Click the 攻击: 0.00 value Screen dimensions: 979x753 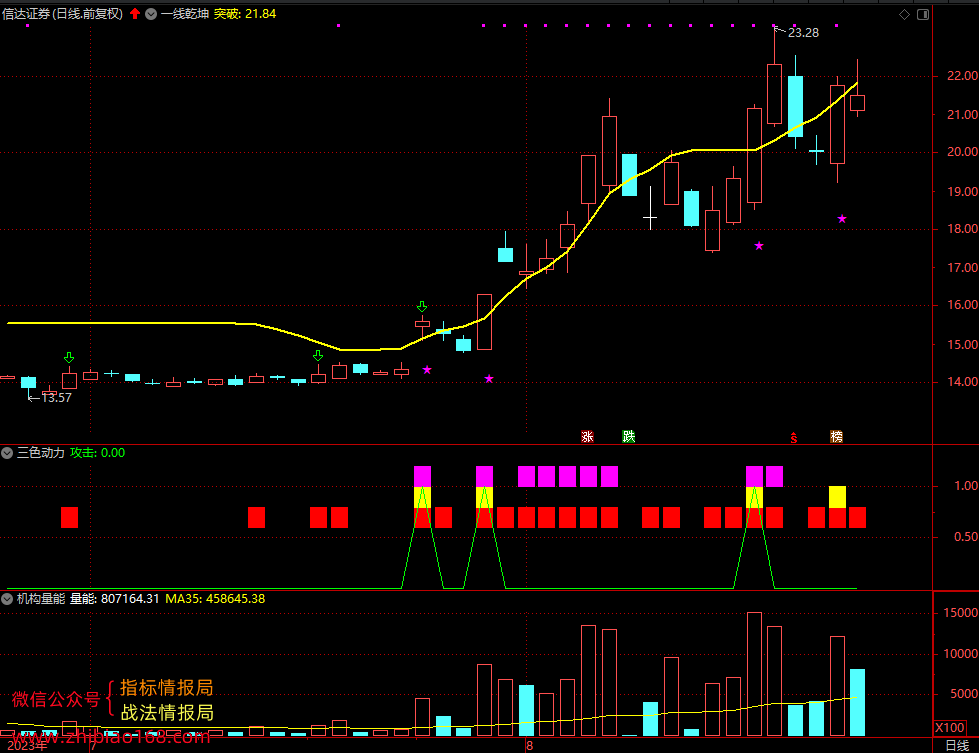point(97,453)
